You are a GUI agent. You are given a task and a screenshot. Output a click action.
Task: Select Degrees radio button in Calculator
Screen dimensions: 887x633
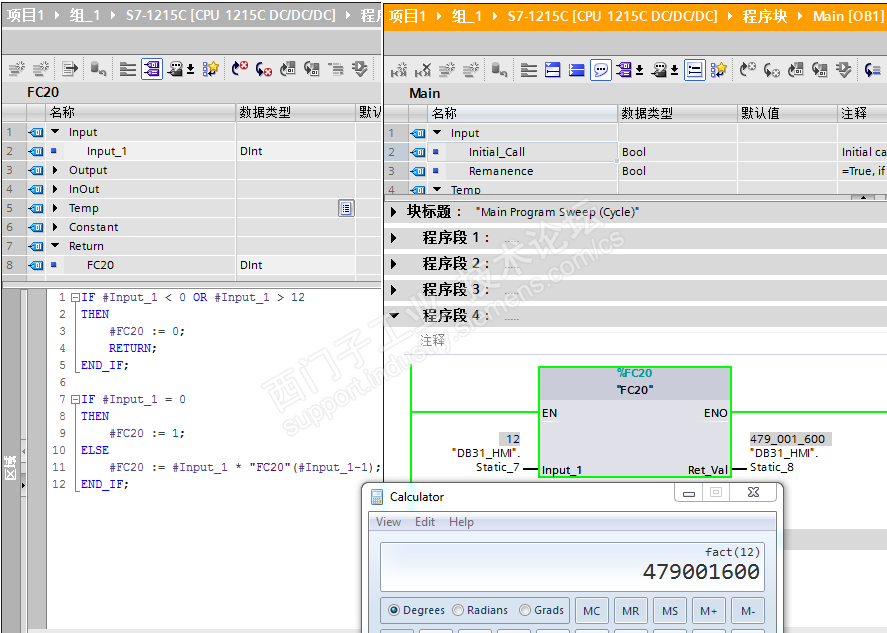394,610
